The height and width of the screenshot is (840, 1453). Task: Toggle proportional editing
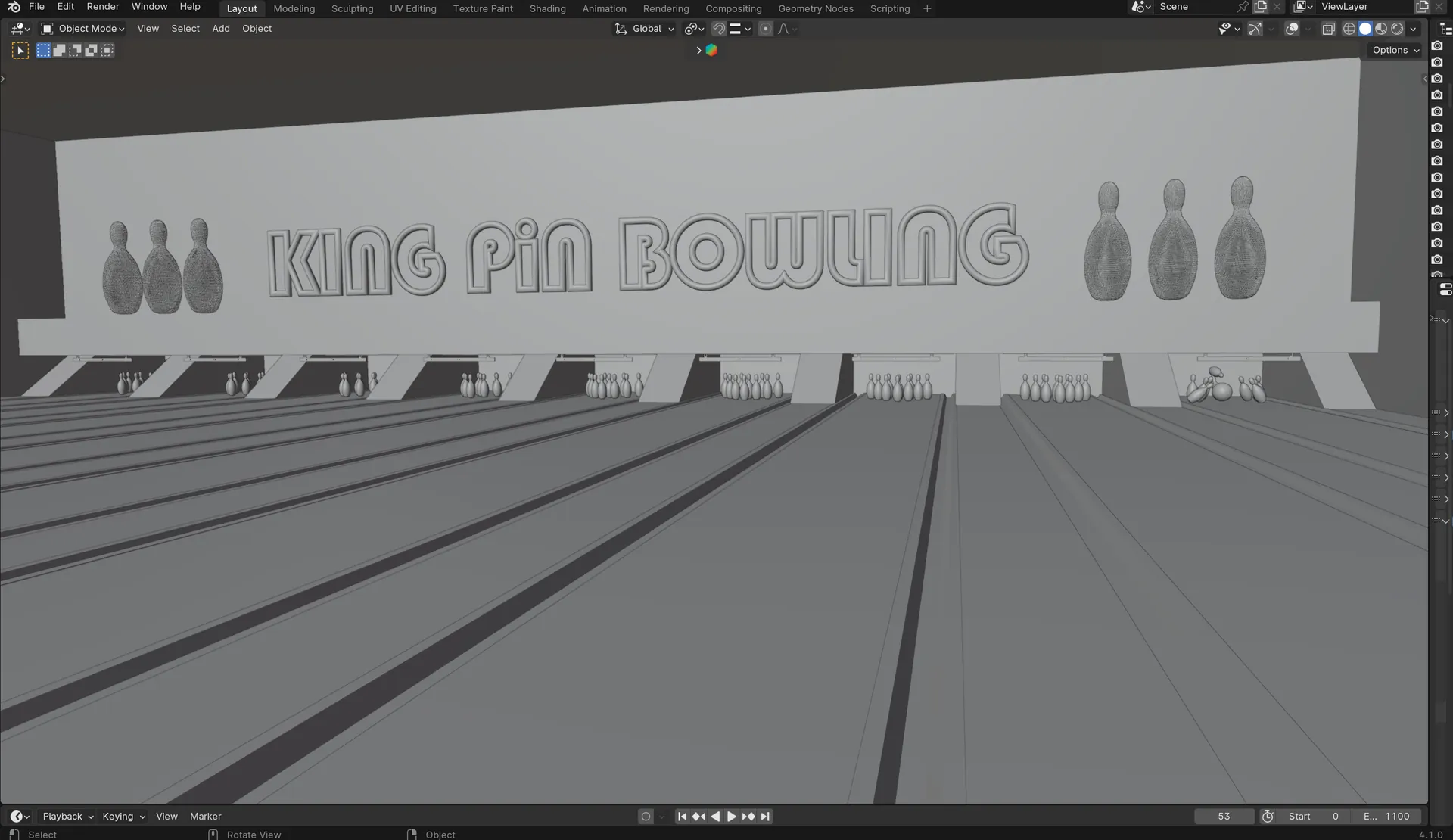[766, 29]
